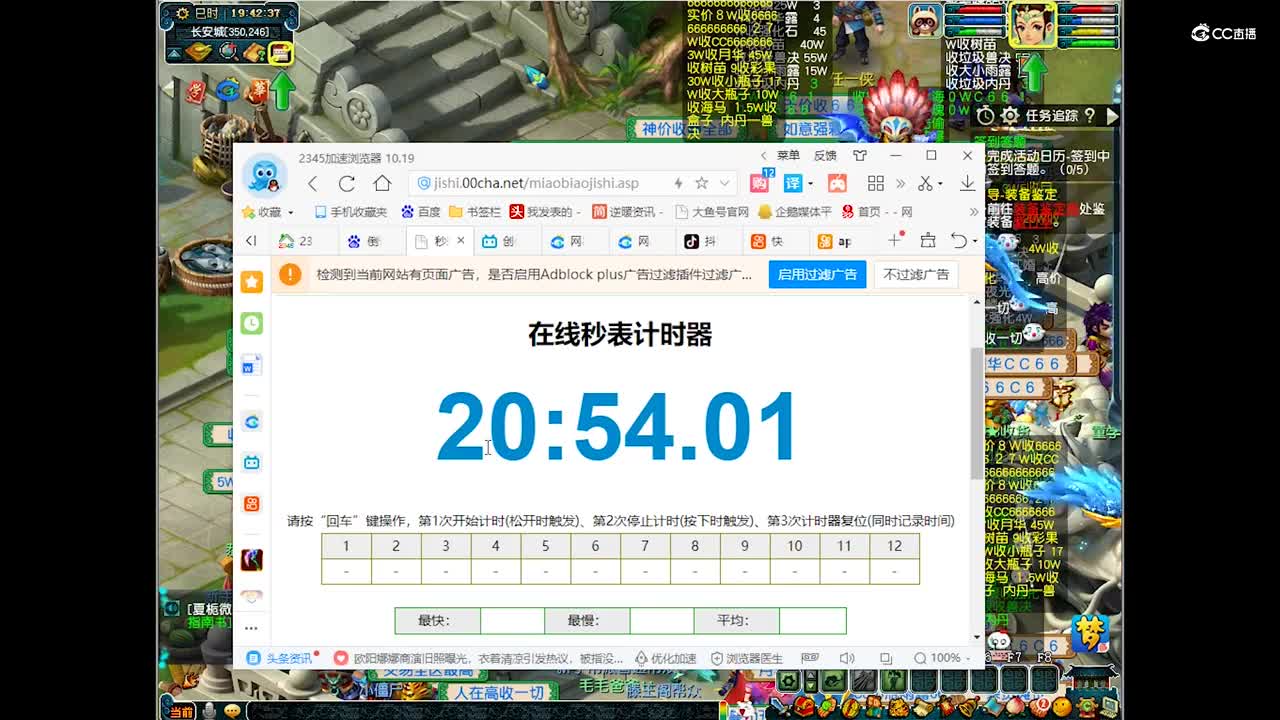Open the Word document sidebar icon
The height and width of the screenshot is (720, 1280).
point(251,365)
